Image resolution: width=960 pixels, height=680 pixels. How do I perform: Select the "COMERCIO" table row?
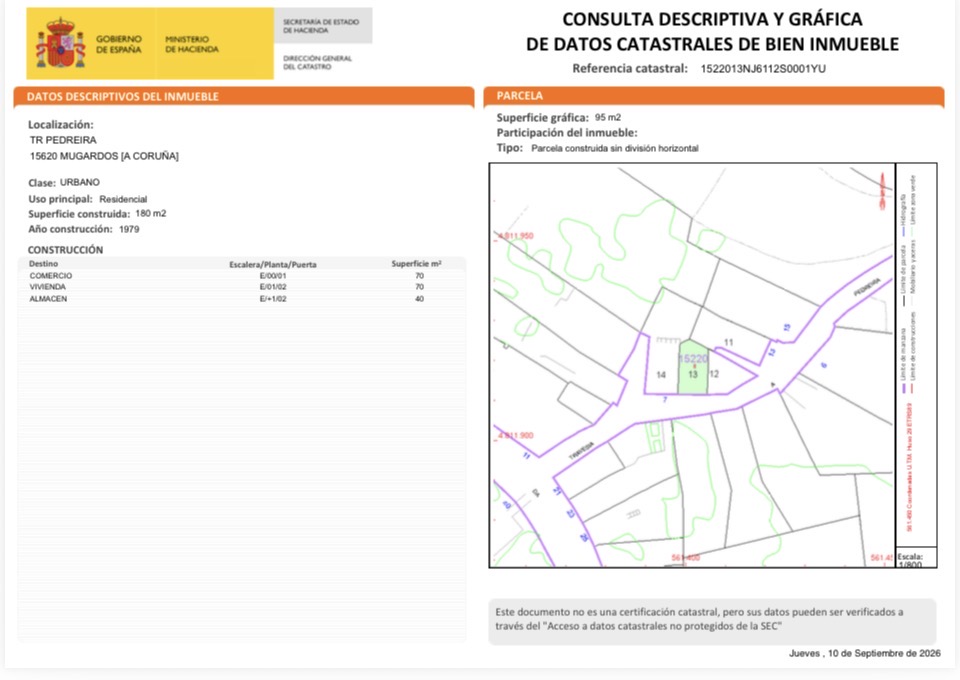coord(242,276)
